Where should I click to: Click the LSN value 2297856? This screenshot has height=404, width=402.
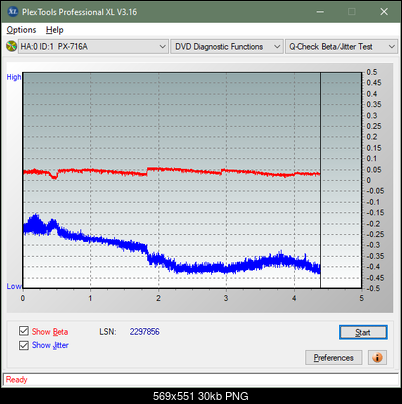(145, 332)
